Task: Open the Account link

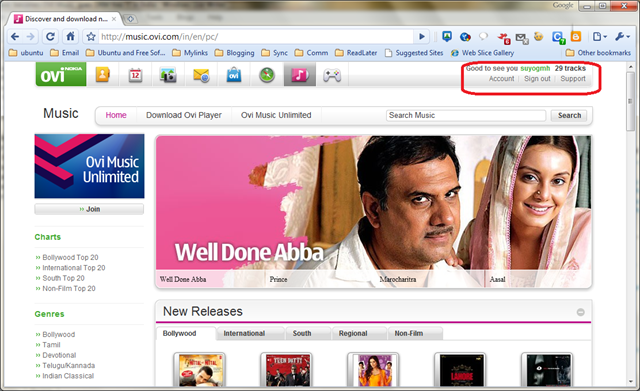Action: [x=502, y=79]
